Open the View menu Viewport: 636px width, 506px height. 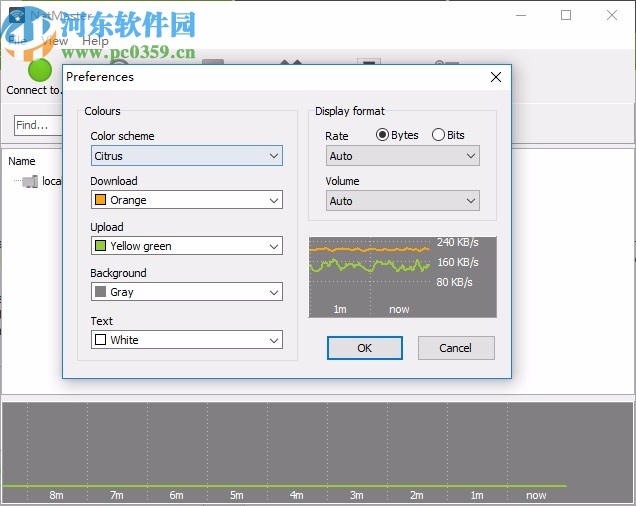point(55,41)
